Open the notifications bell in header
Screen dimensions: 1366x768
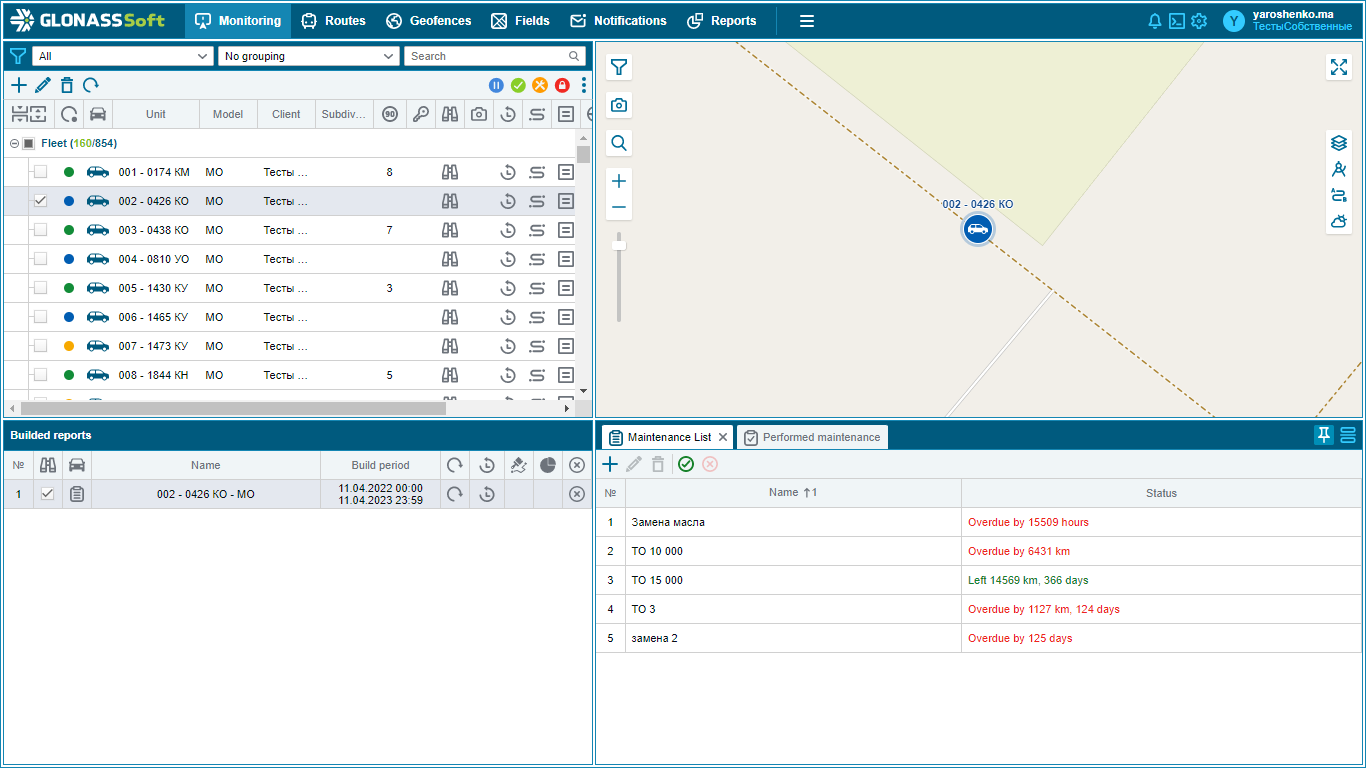pos(1155,21)
